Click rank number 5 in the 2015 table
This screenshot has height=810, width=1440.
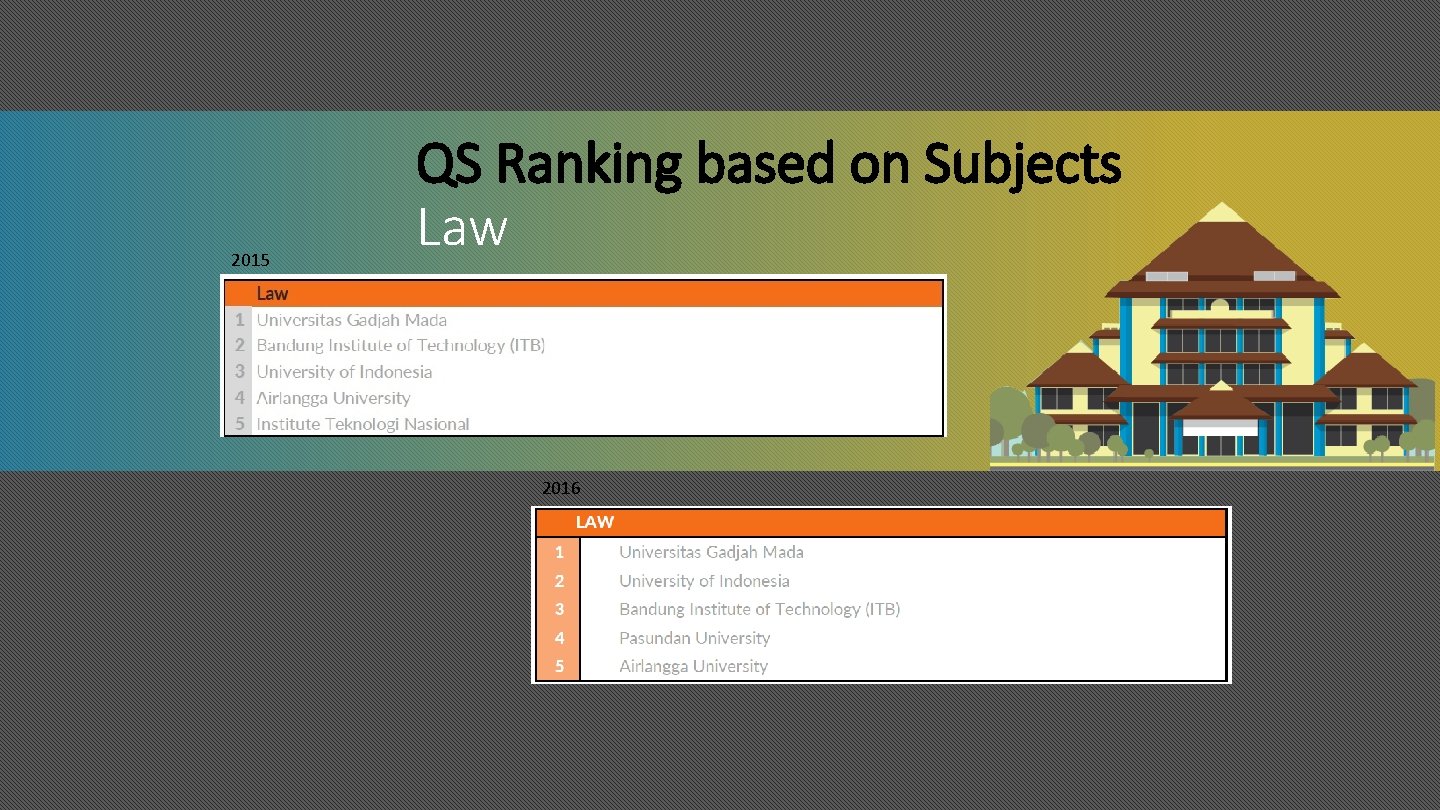(x=240, y=424)
